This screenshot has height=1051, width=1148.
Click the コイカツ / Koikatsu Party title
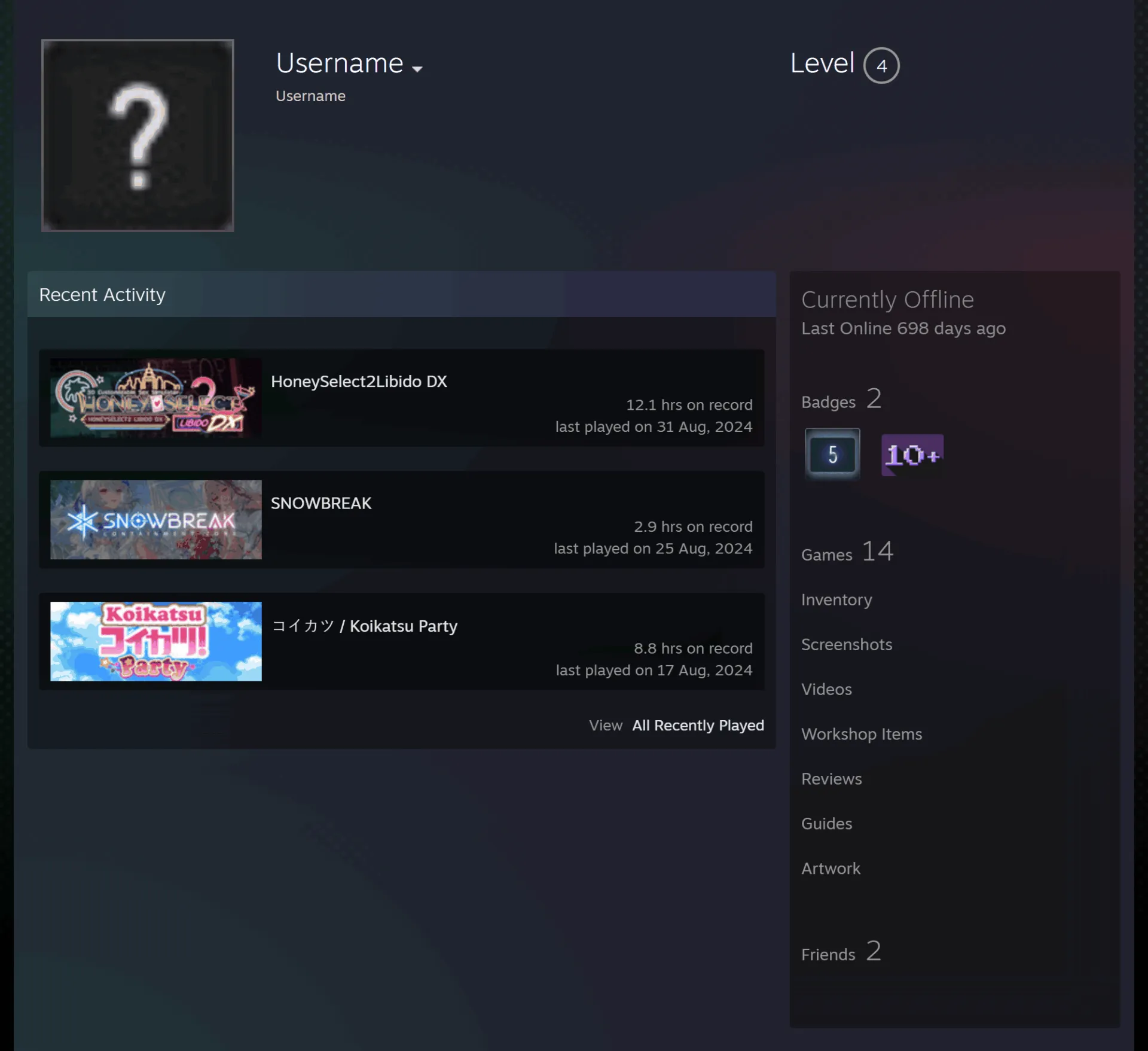pos(364,626)
